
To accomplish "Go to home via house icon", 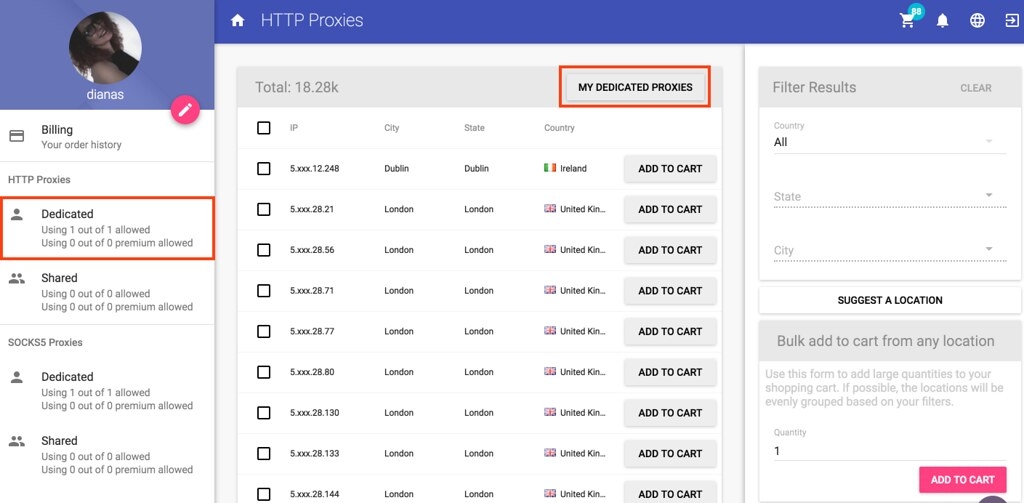I will pyautogui.click(x=238, y=21).
